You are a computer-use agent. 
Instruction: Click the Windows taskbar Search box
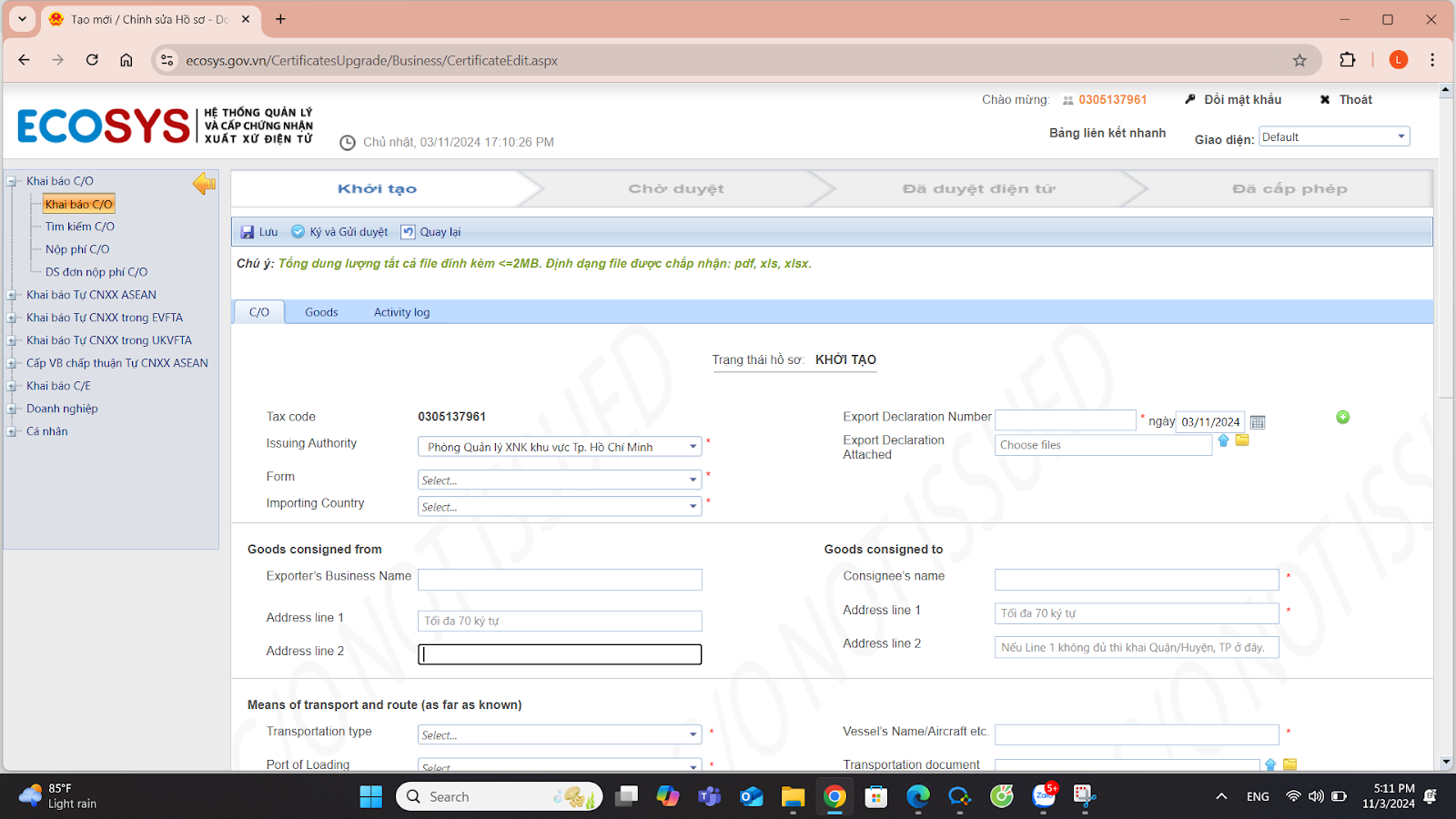click(x=500, y=796)
